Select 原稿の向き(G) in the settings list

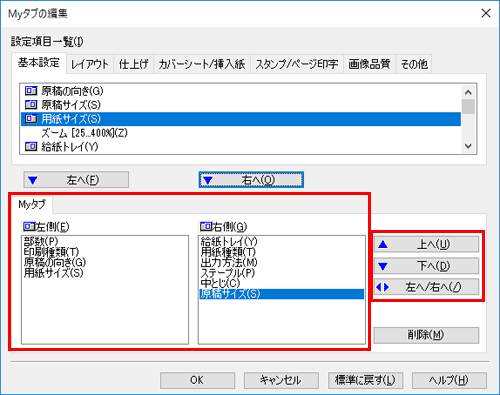coord(241,91)
